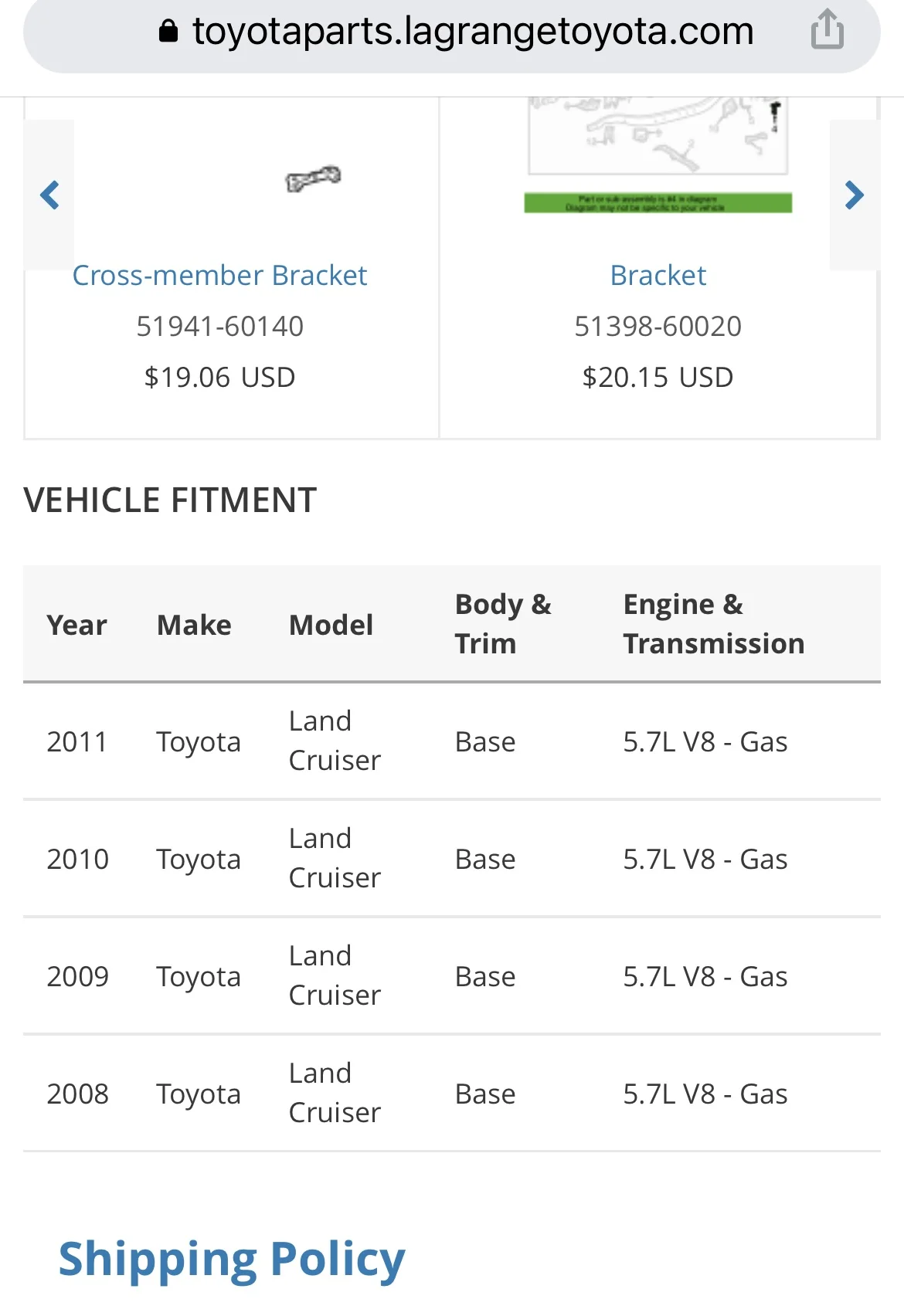Screen dimensions: 904x1316
Task: Tap the toyotaparts.lagrangetoyota.com address field
Action: (473, 32)
